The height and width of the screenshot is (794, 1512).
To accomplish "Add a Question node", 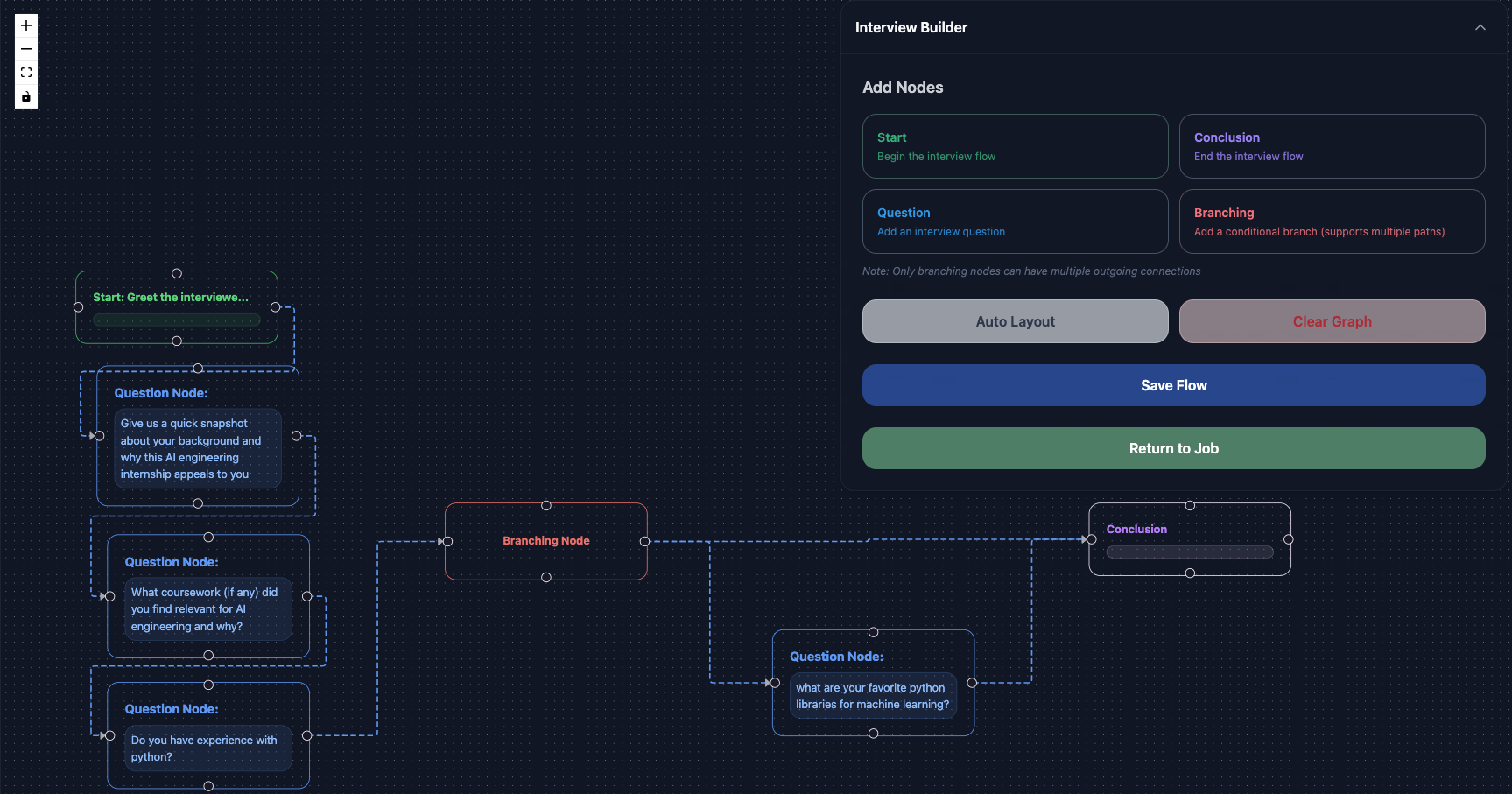I will [1015, 221].
